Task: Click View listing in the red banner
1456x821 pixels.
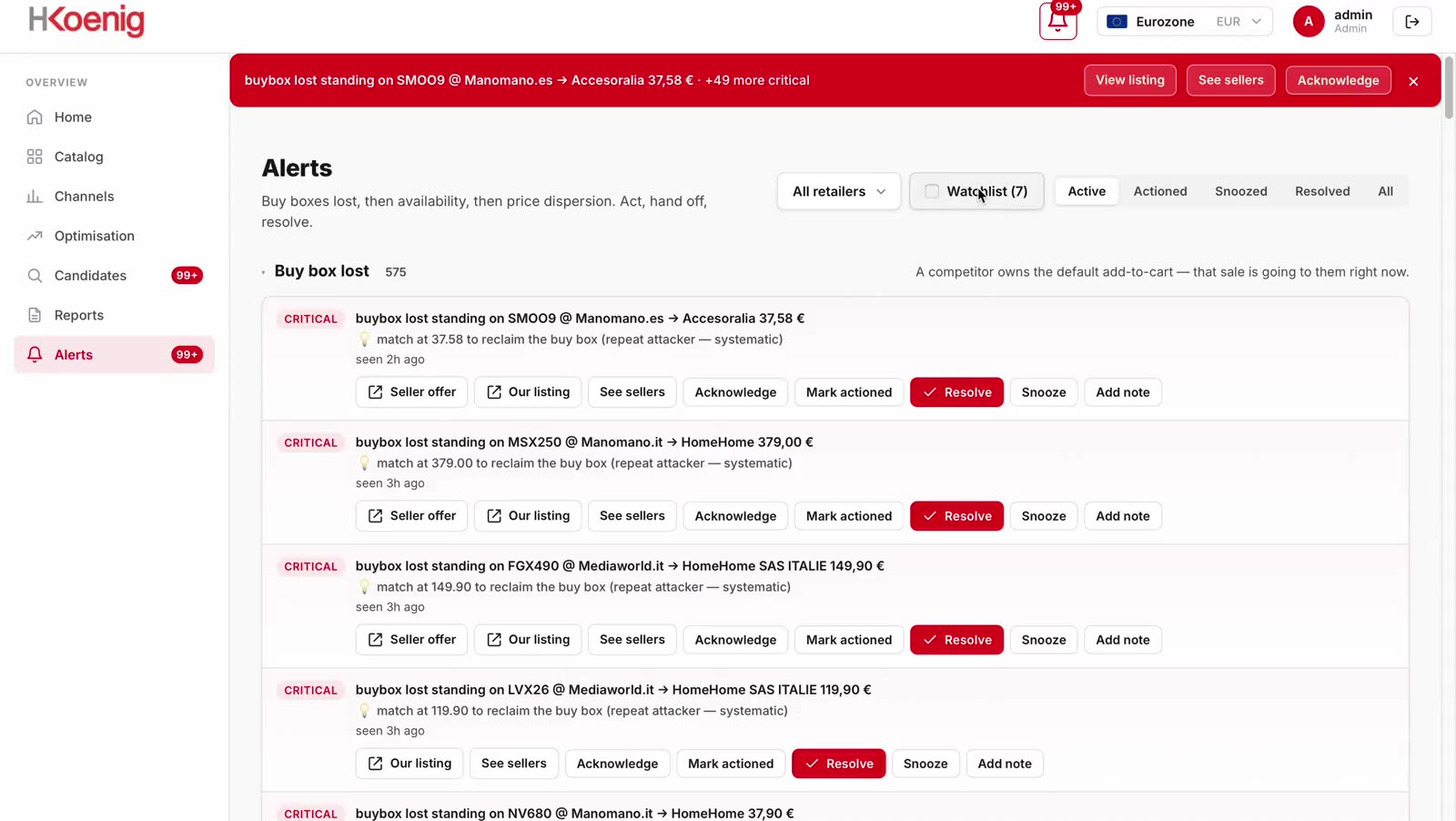Action: (1130, 80)
